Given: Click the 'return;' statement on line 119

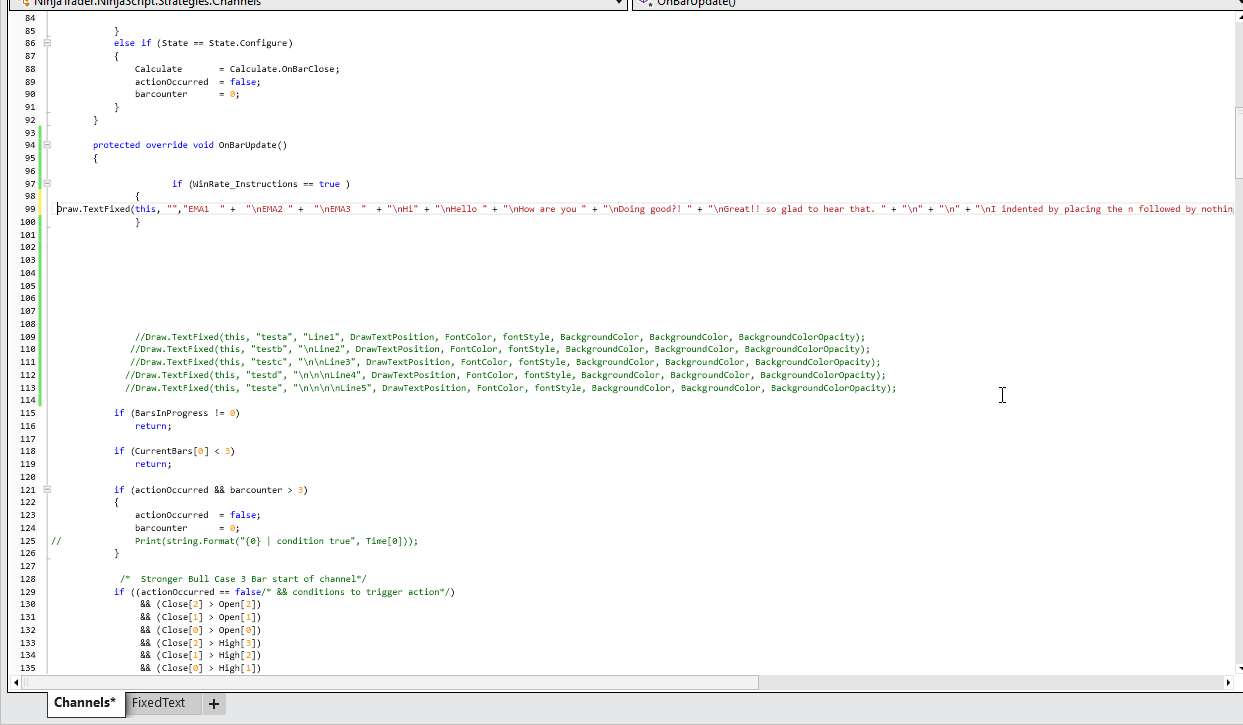Looking at the screenshot, I should click(x=153, y=464).
